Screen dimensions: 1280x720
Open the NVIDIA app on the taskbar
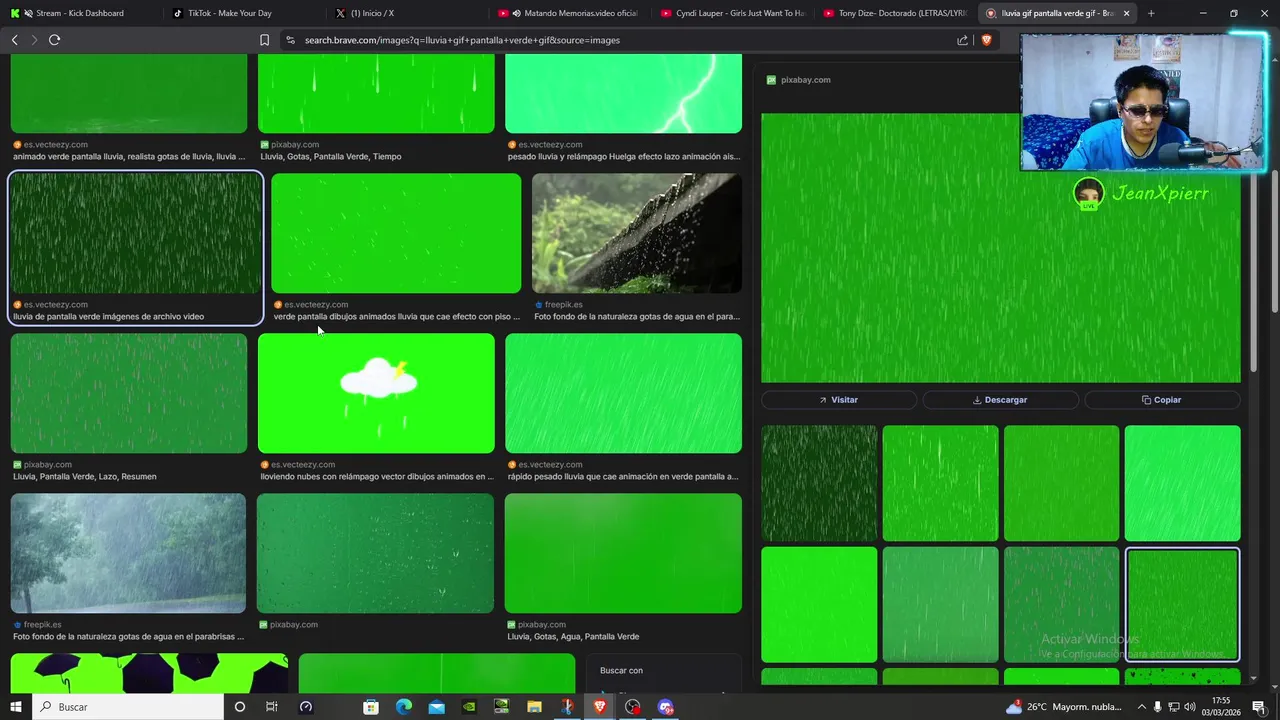tap(469, 707)
